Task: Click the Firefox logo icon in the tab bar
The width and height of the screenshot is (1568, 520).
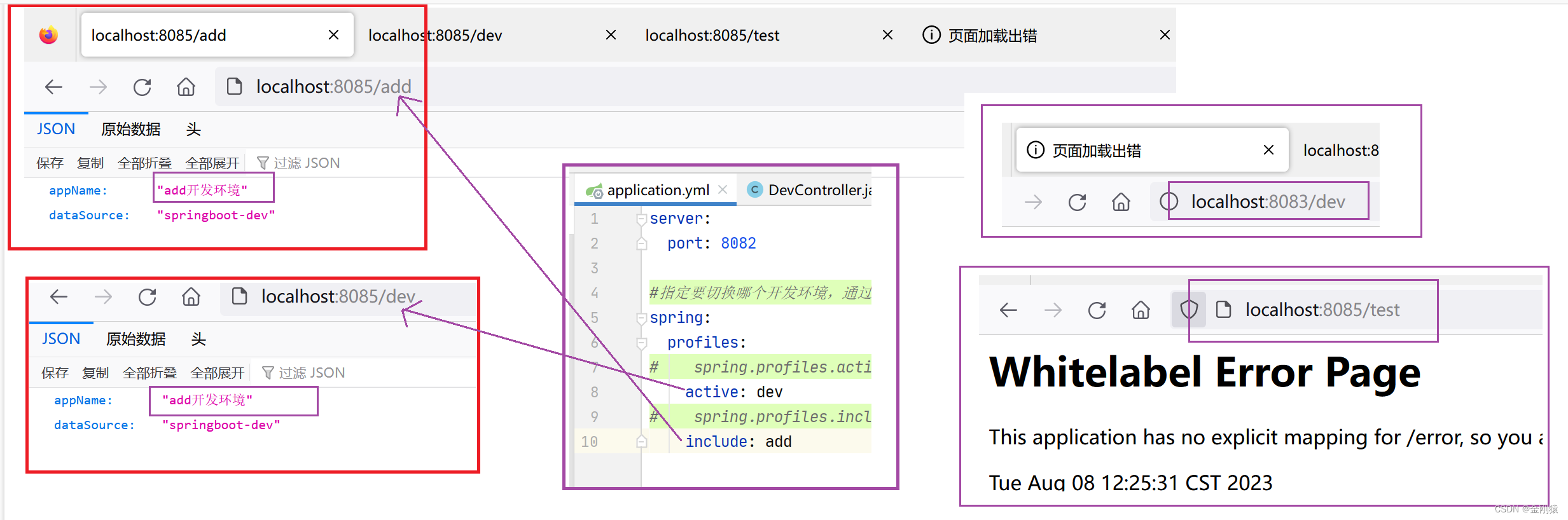Action: [48, 35]
